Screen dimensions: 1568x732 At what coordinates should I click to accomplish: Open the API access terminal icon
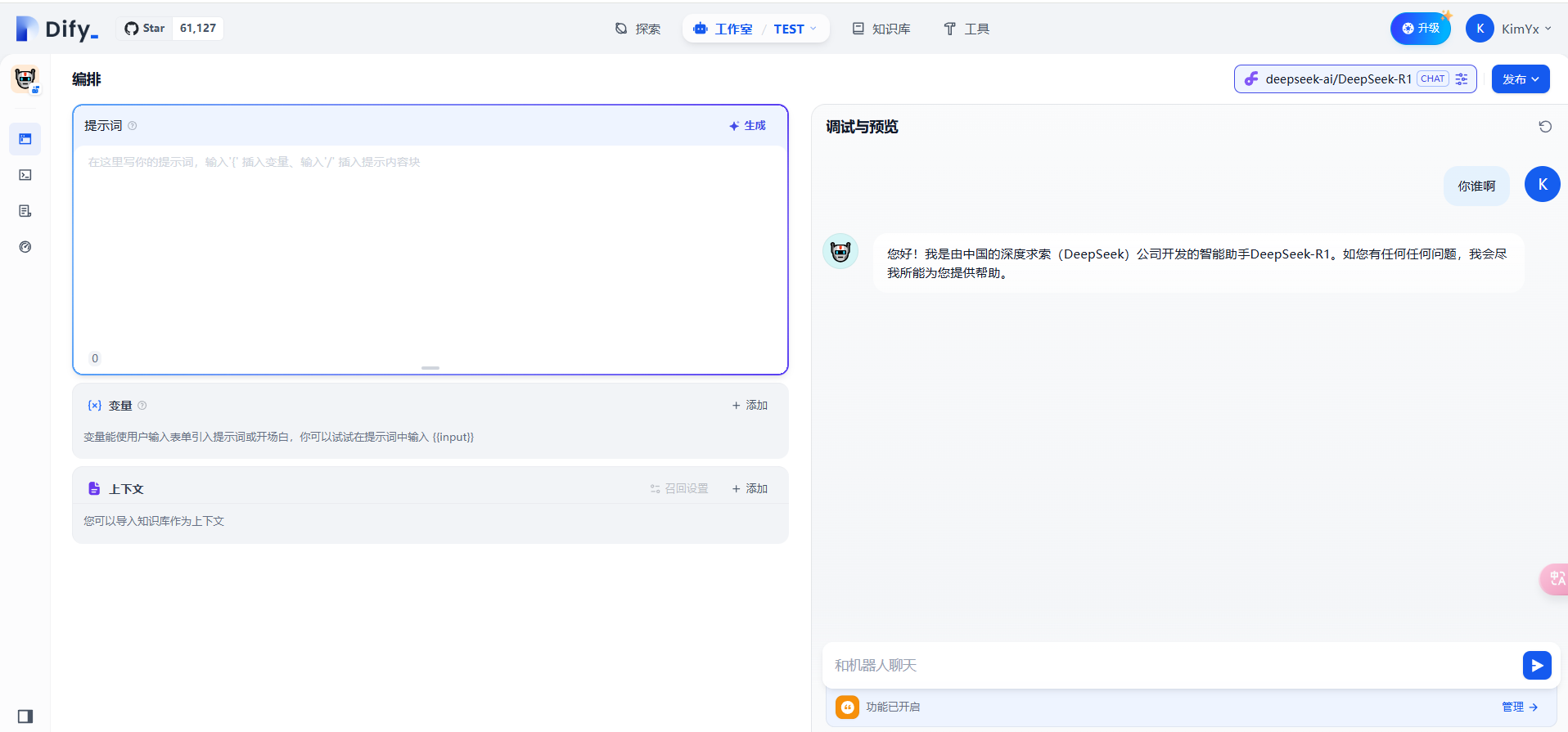point(25,175)
